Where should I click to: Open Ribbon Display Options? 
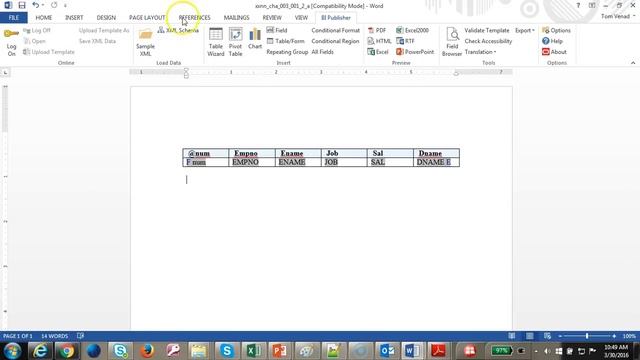[x=592, y=6]
